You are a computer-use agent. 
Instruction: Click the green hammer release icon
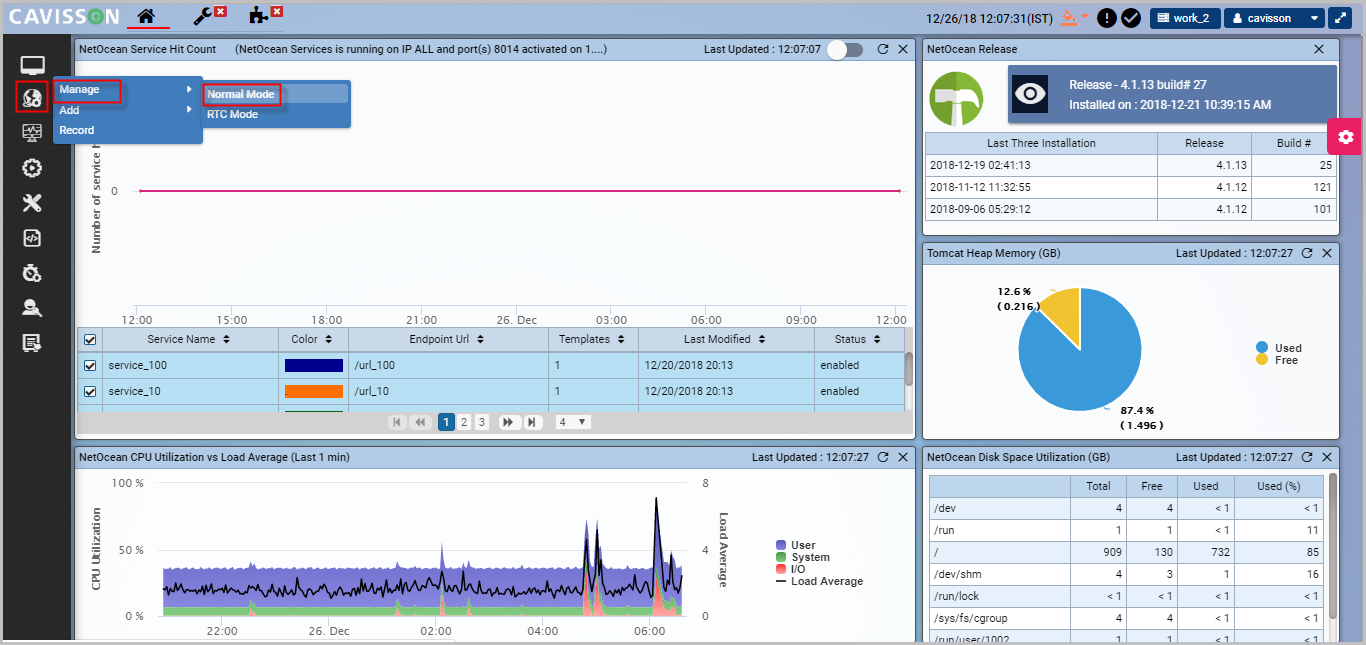pyautogui.click(x=958, y=98)
